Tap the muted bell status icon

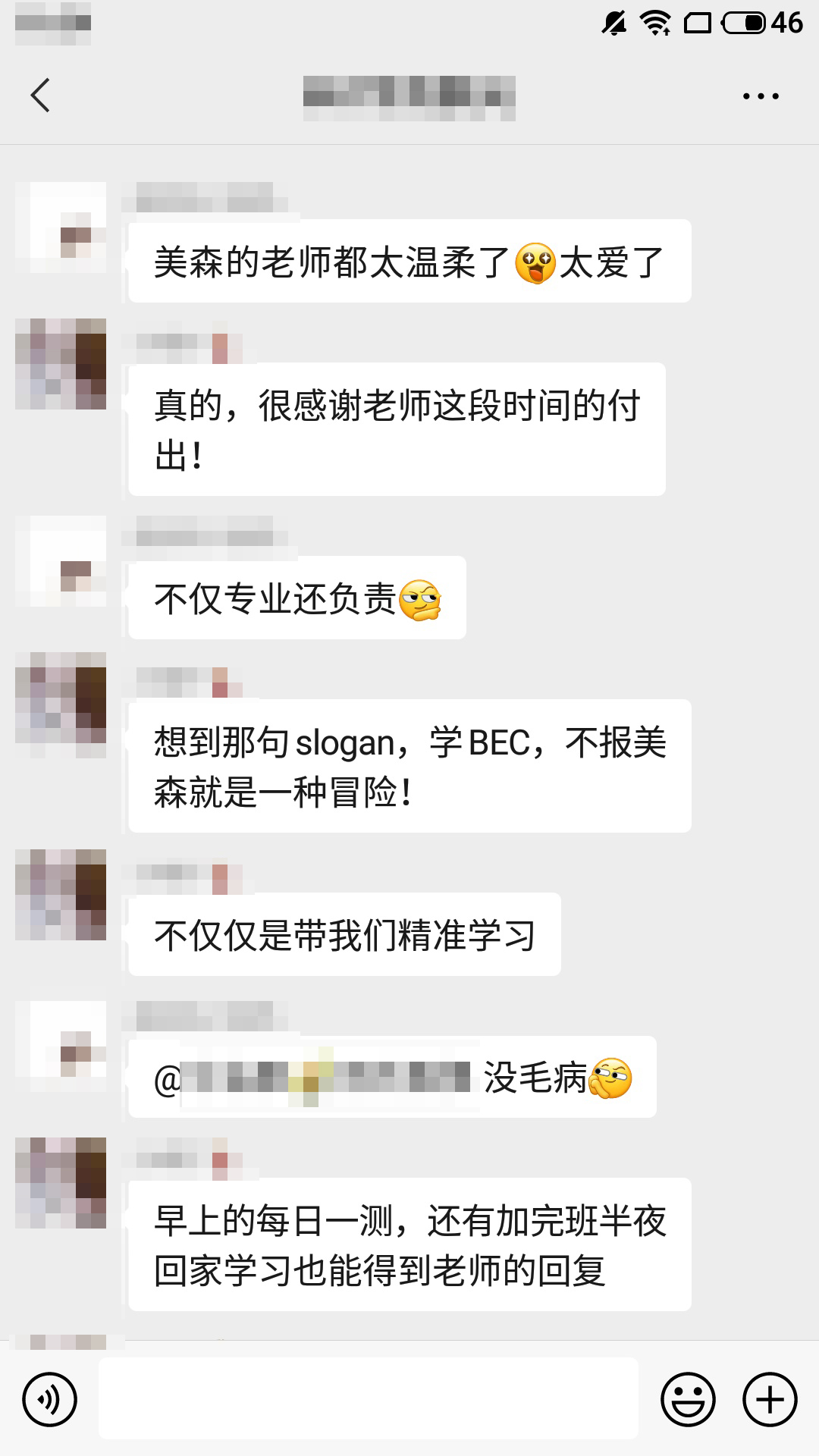pyautogui.click(x=614, y=23)
